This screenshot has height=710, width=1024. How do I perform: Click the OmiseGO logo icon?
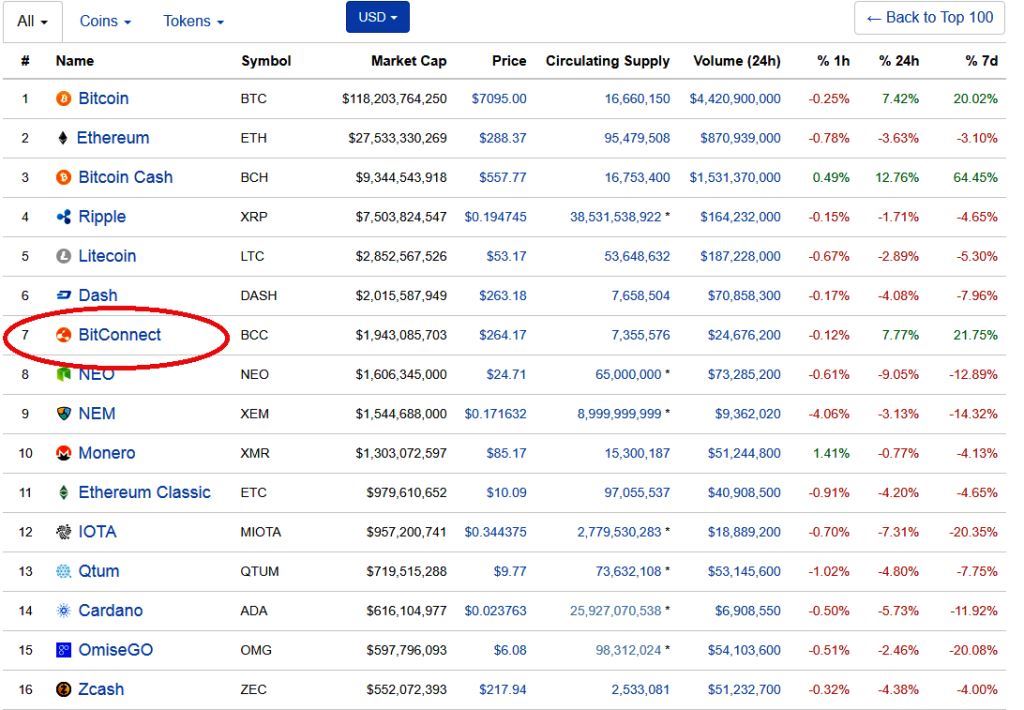[x=64, y=650]
